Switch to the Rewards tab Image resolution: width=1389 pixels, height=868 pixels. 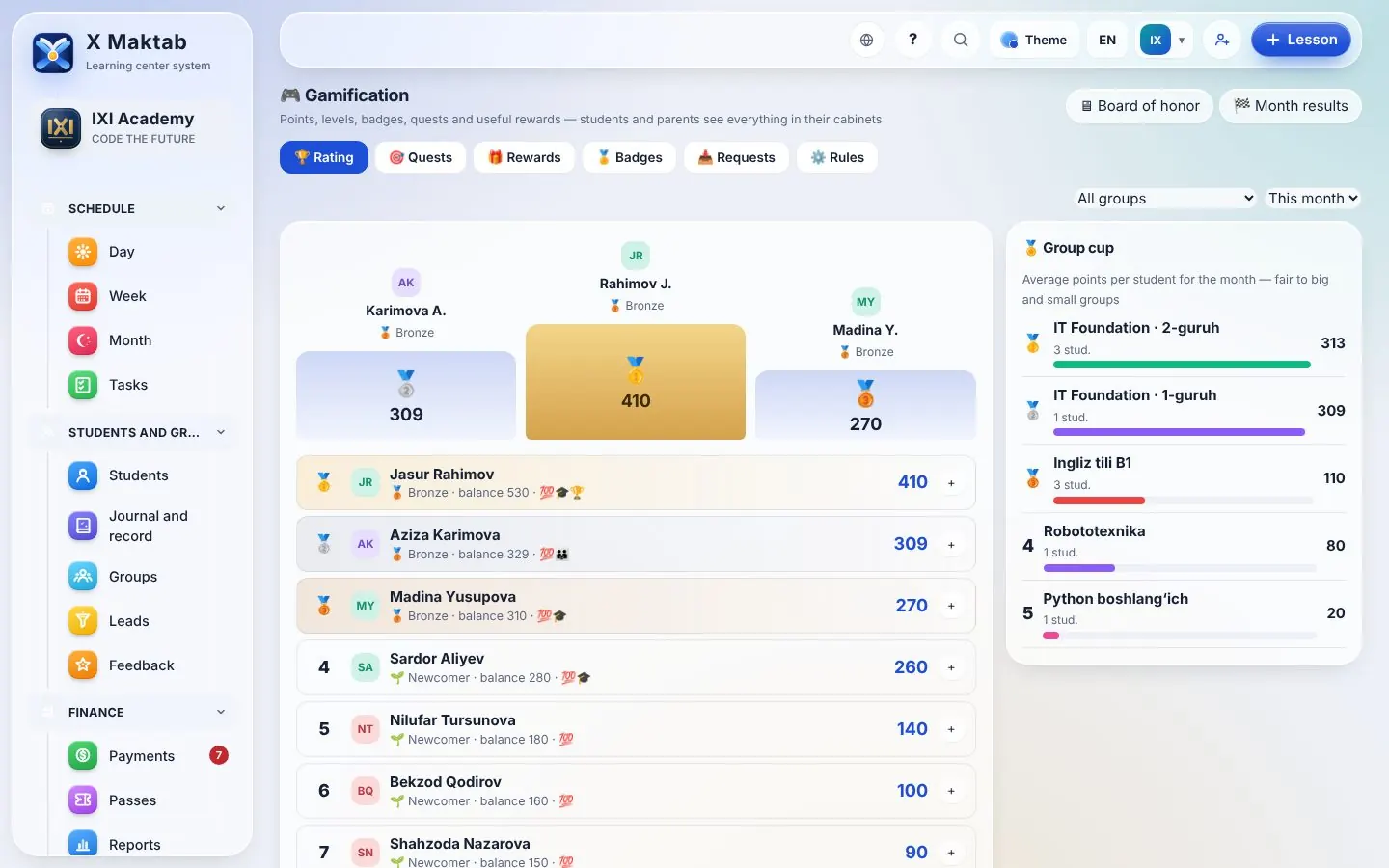(524, 157)
